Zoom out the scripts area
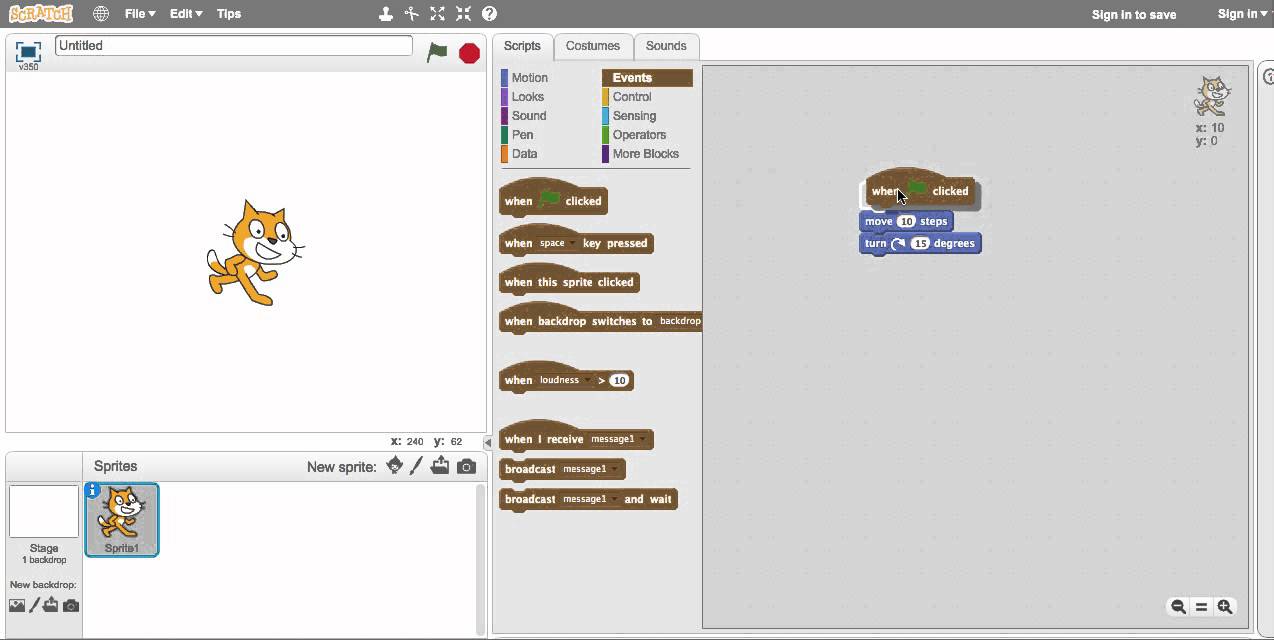The width and height of the screenshot is (1274, 640). [x=1178, y=607]
